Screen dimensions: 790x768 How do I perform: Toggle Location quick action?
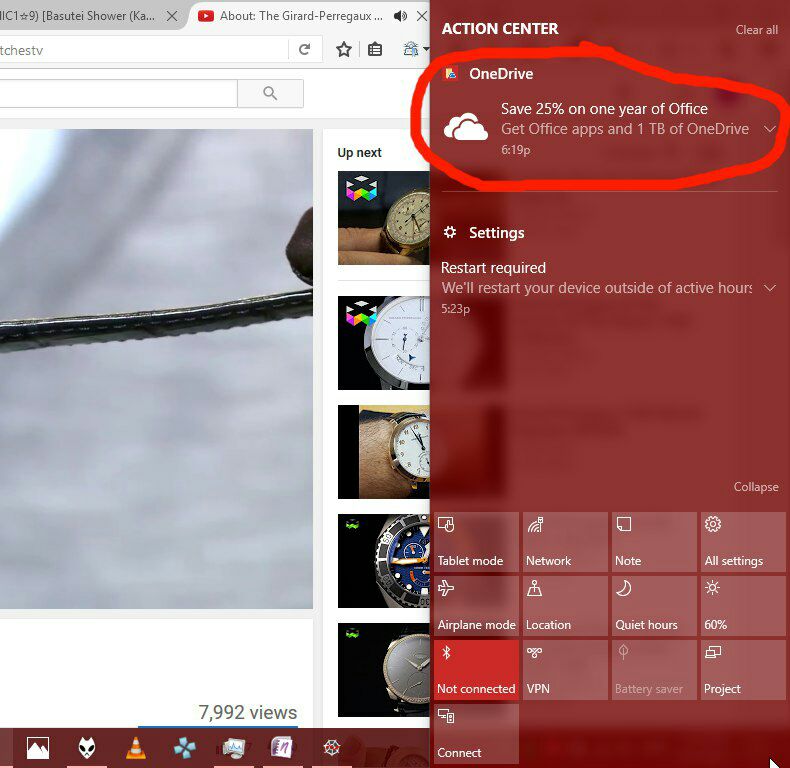pos(565,606)
